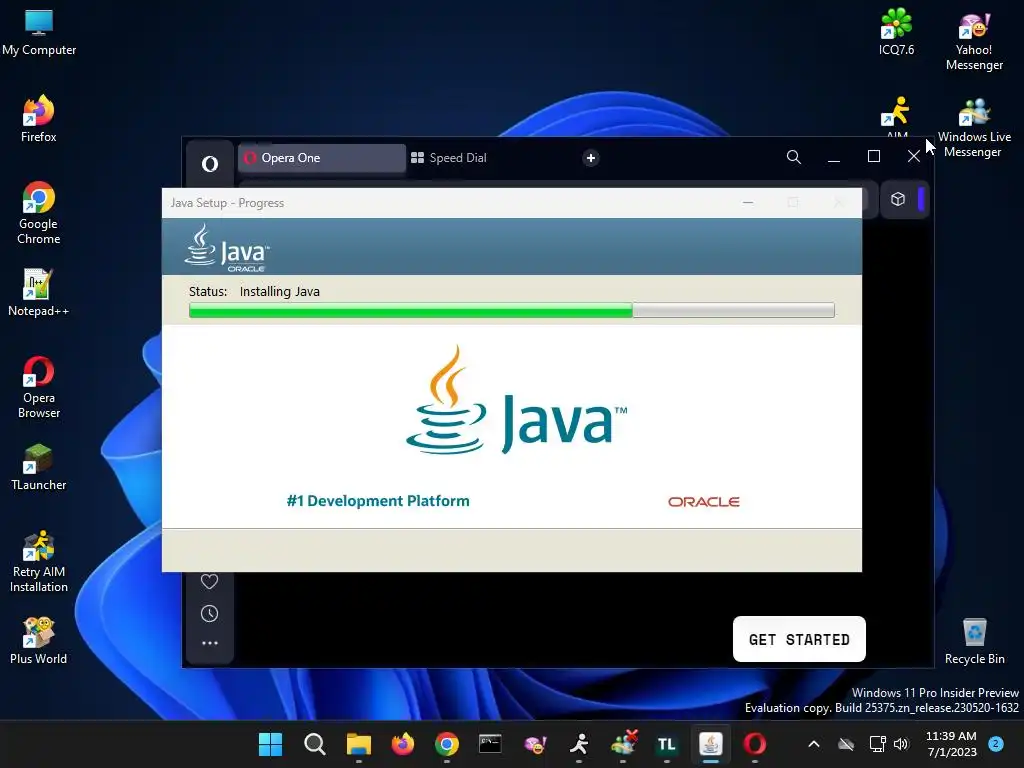Minimize the Java Setup window
Viewport: 1024px width, 768px height.
click(x=748, y=203)
